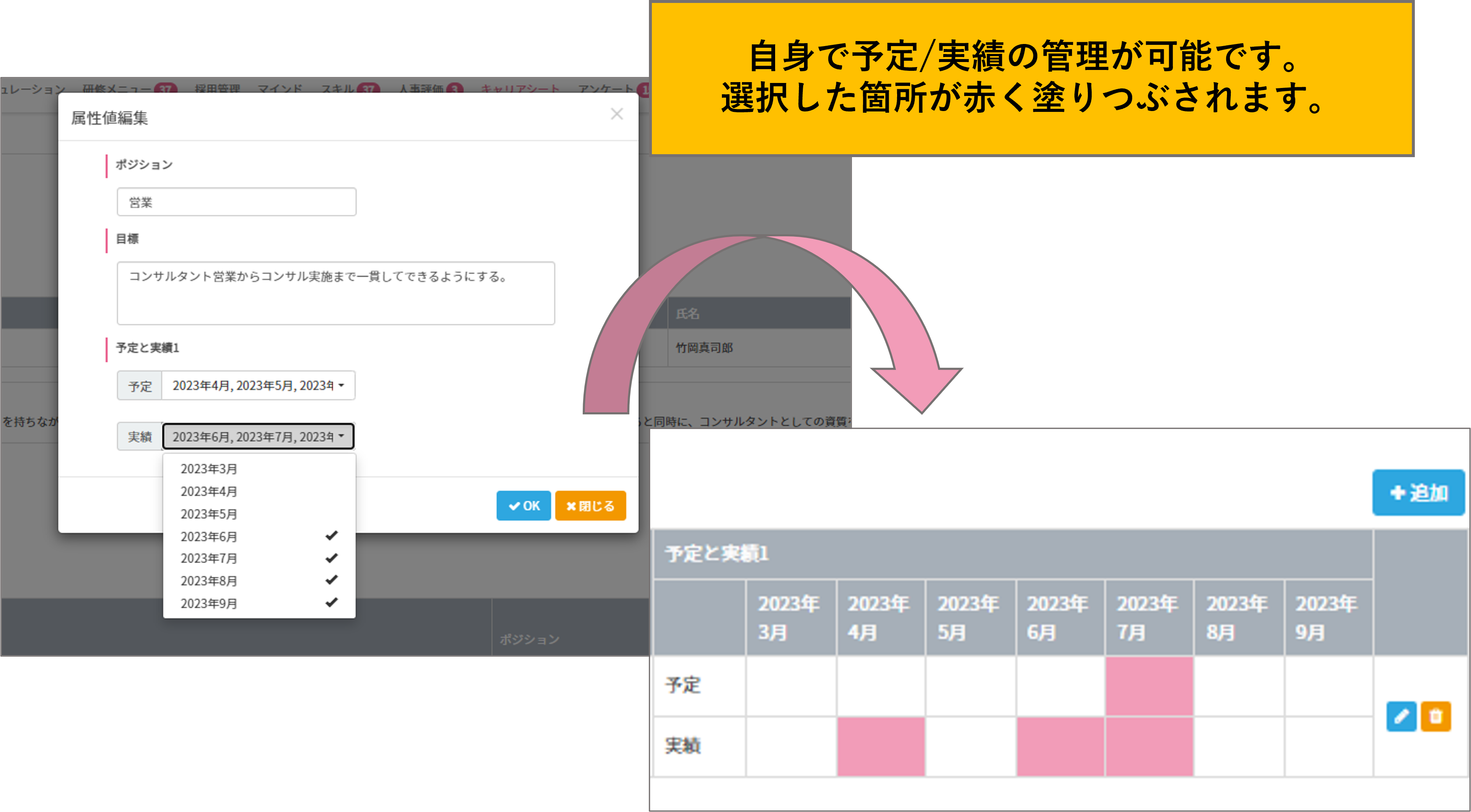Click the orange trash delete icon
1471x812 pixels.
coord(1436,716)
